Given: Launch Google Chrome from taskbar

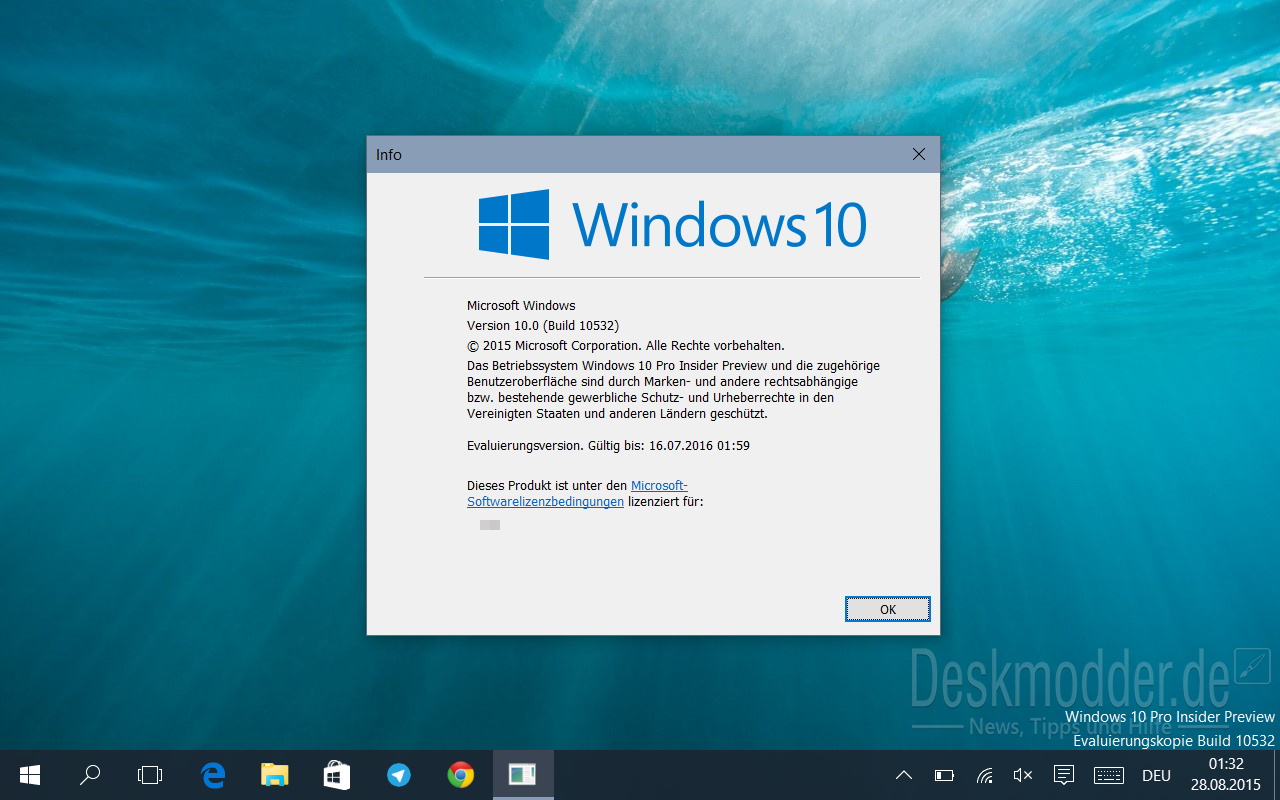Looking at the screenshot, I should (x=461, y=775).
